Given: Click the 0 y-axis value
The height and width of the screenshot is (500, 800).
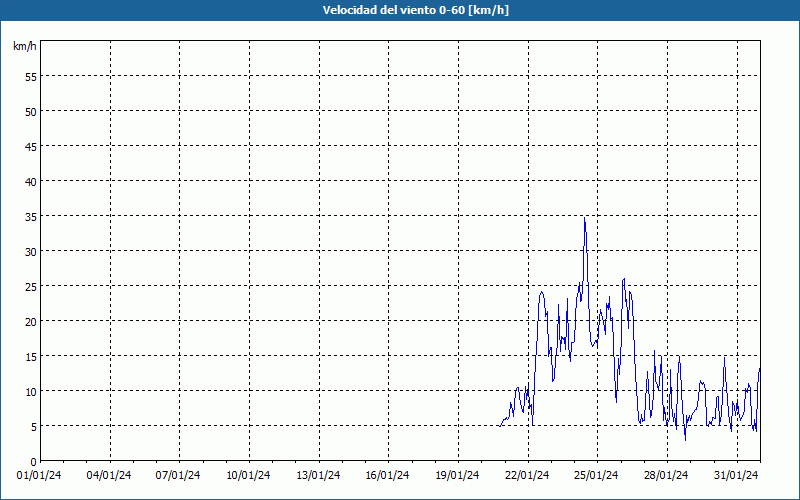Looking at the screenshot, I should coord(34,462).
